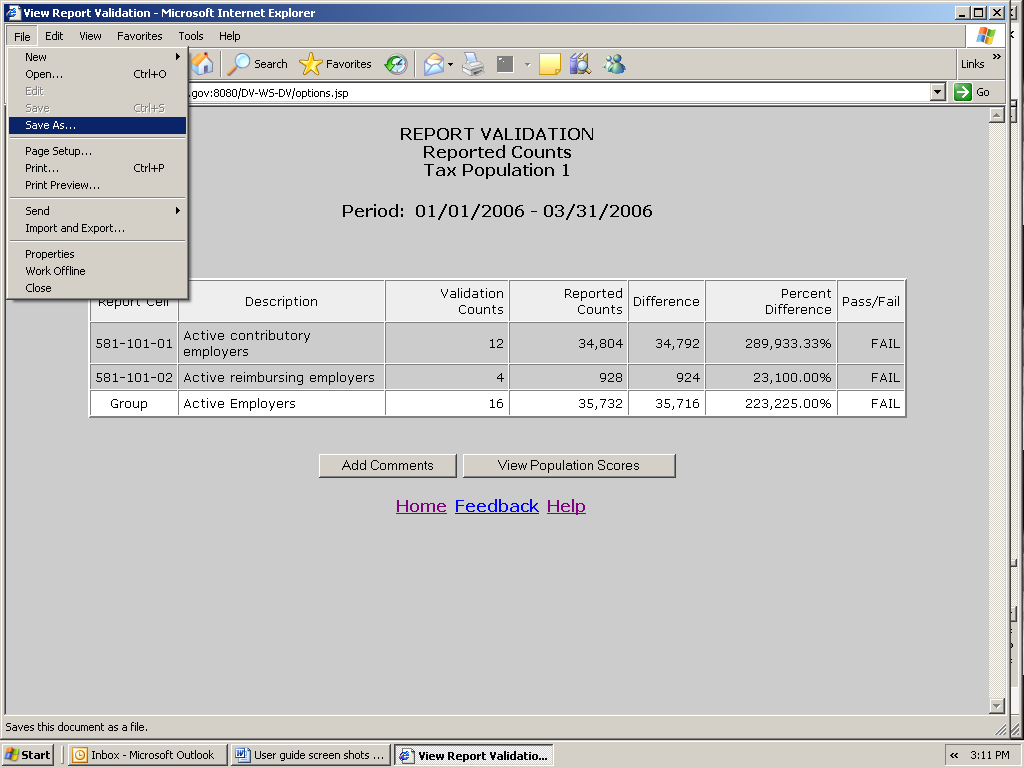1024x768 pixels.
Task: Click the Home toolbar icon
Action: tap(202, 64)
